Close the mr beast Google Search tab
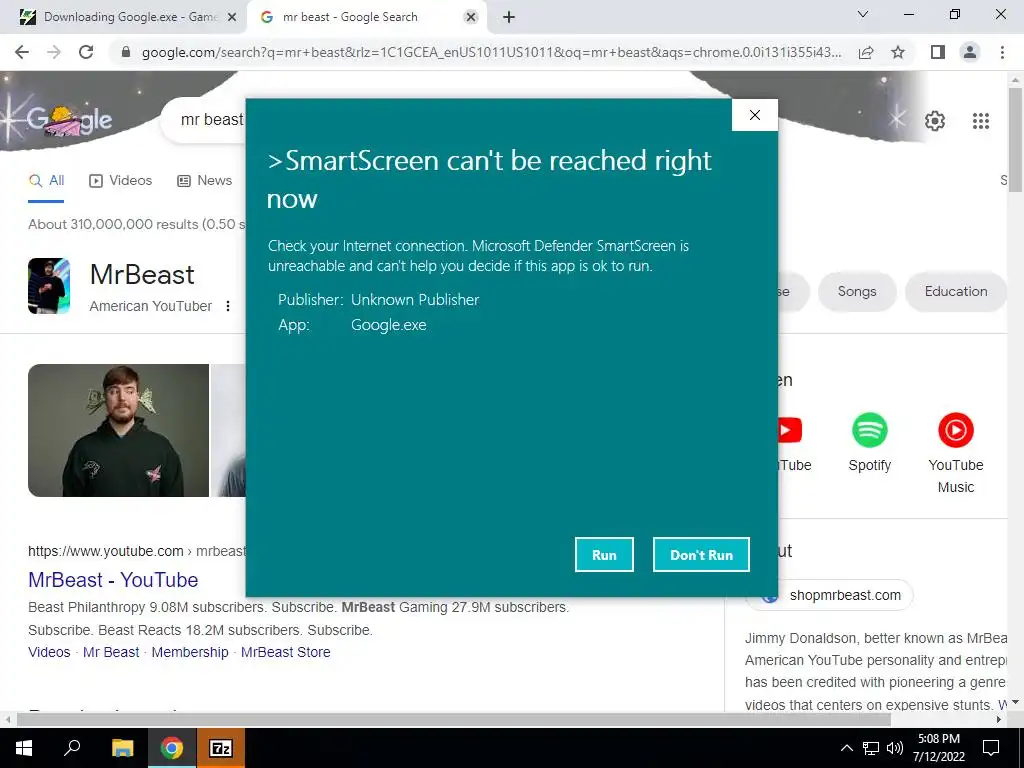1024x768 pixels. click(x=470, y=18)
